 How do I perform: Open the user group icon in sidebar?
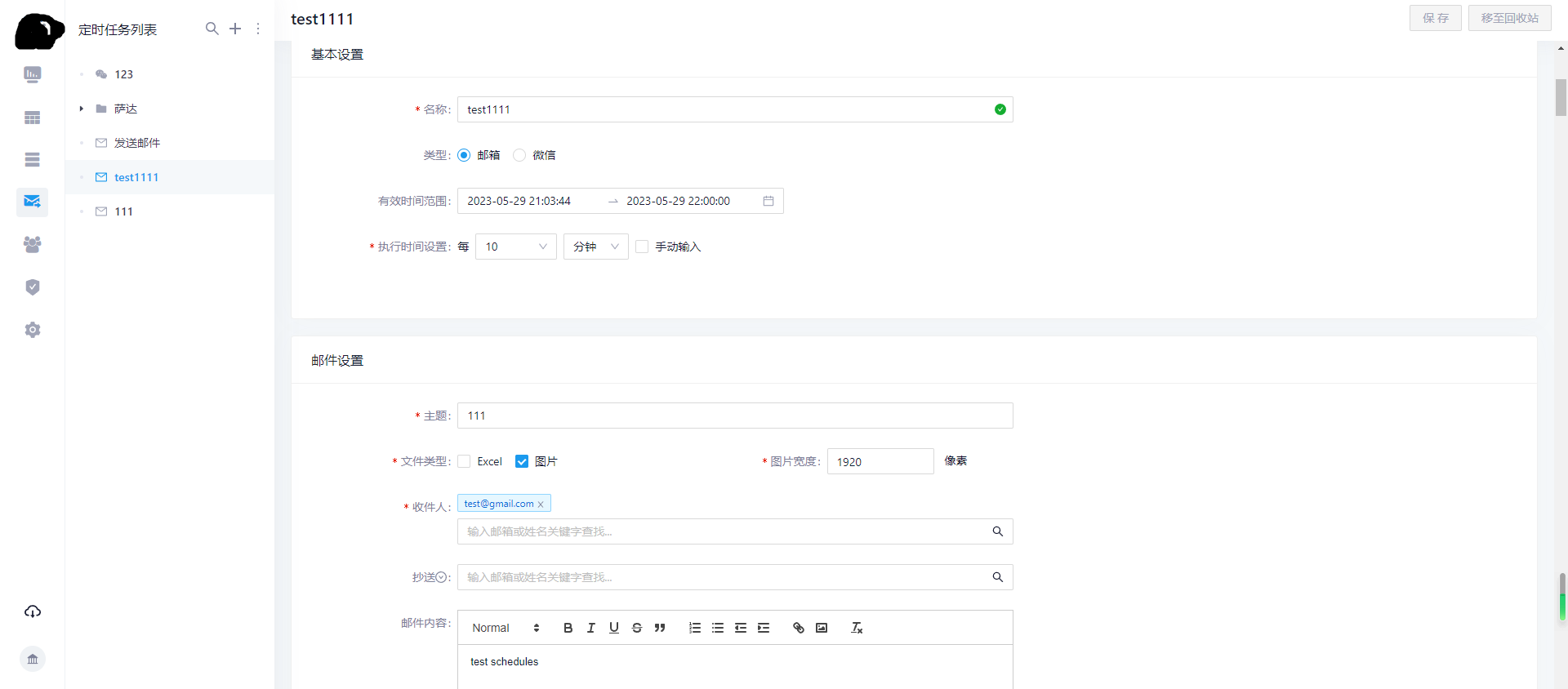coord(32,244)
